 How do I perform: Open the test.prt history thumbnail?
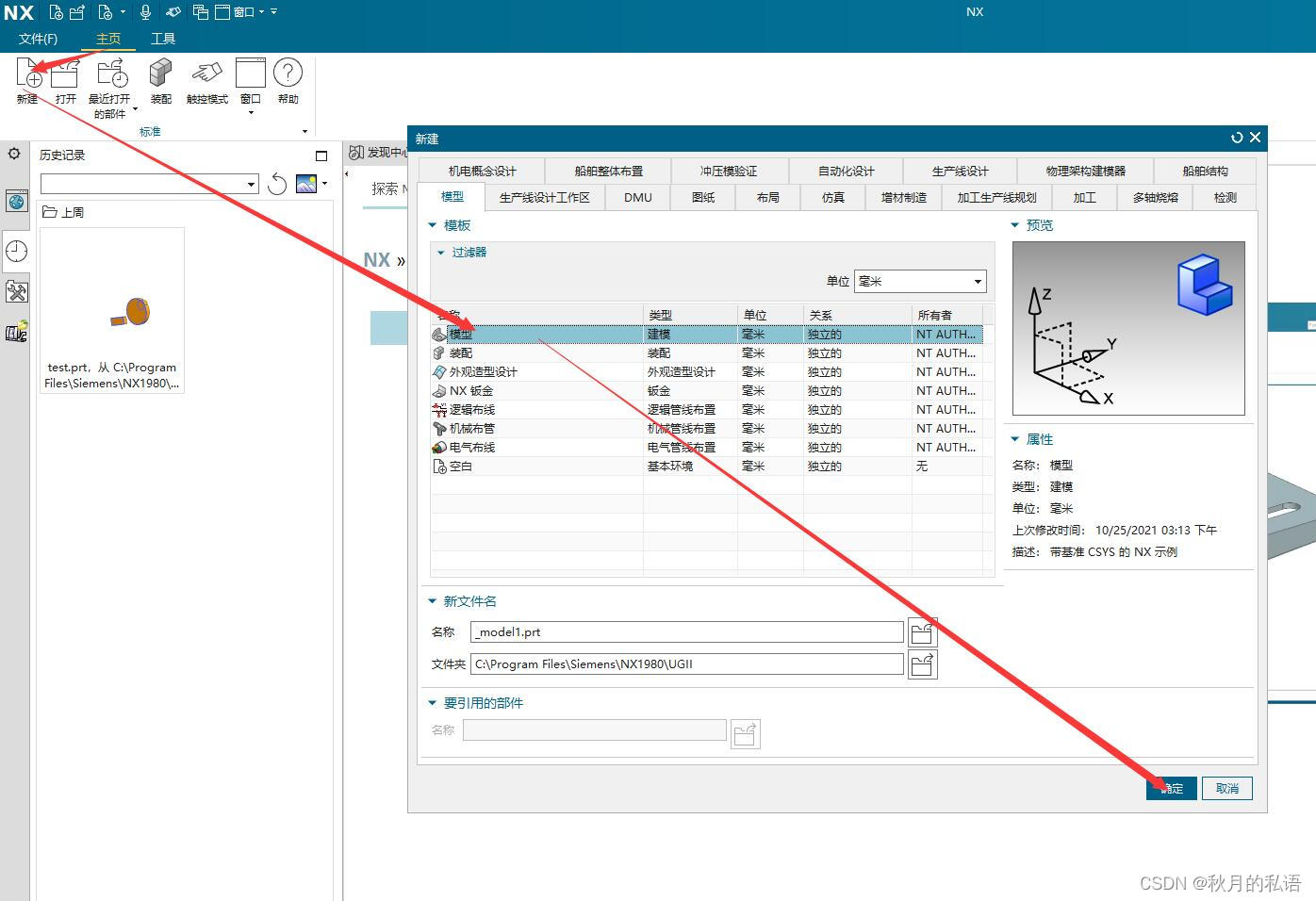point(112,311)
